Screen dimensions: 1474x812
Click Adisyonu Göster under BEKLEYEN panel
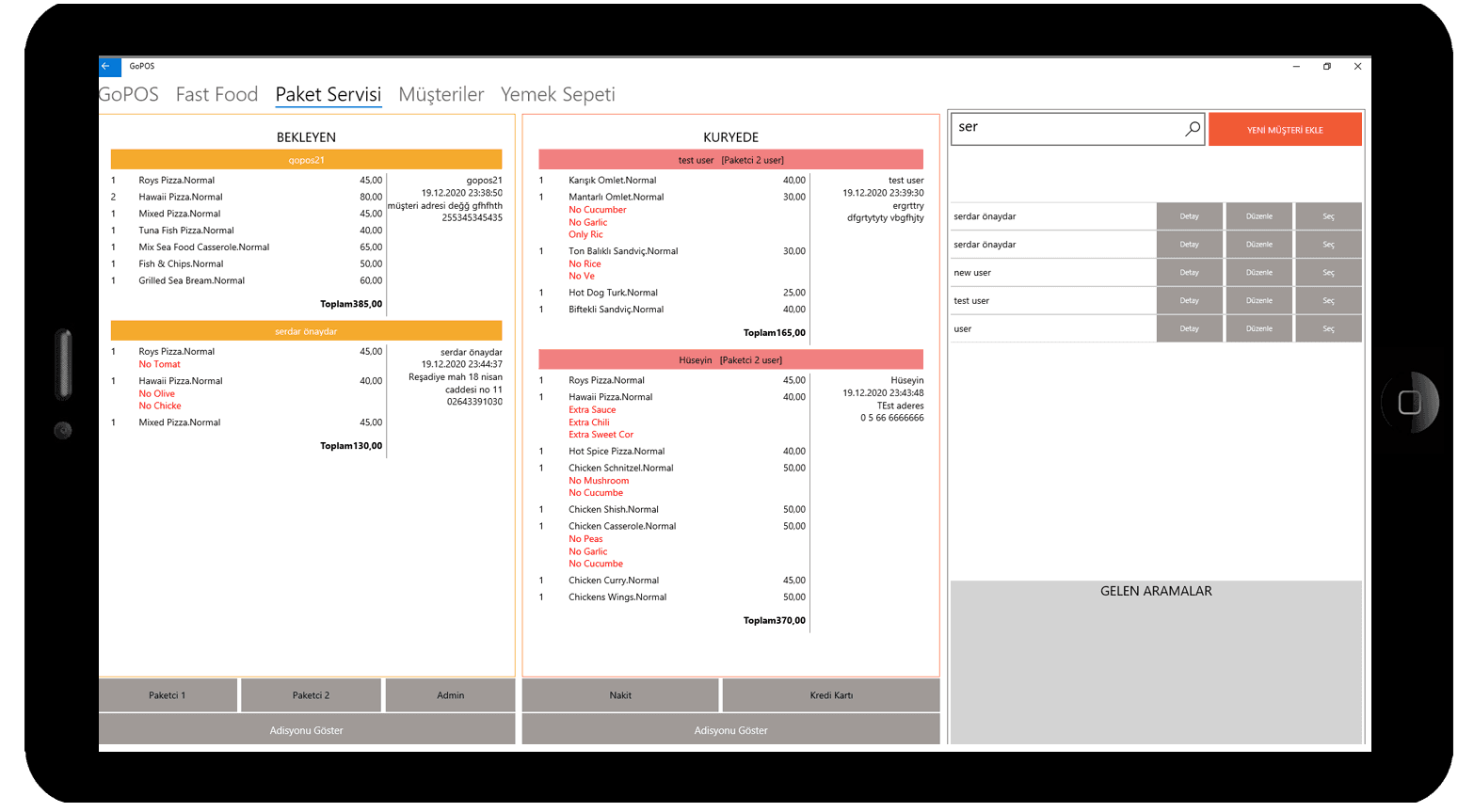point(307,730)
